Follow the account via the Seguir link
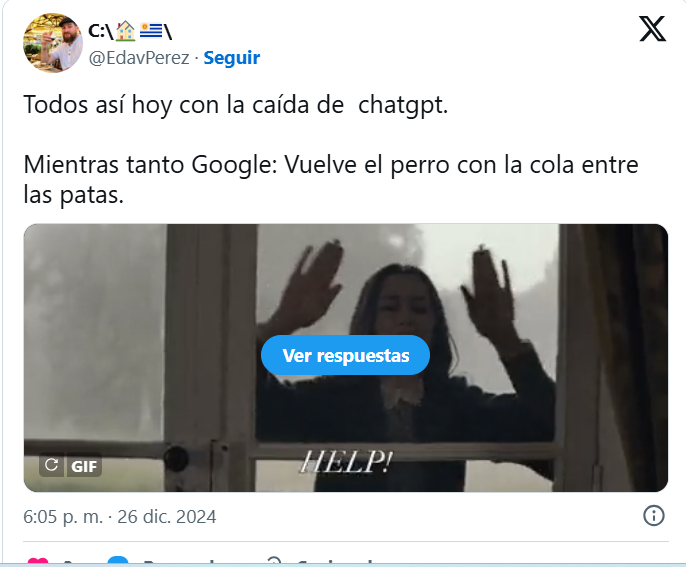 click(x=231, y=58)
